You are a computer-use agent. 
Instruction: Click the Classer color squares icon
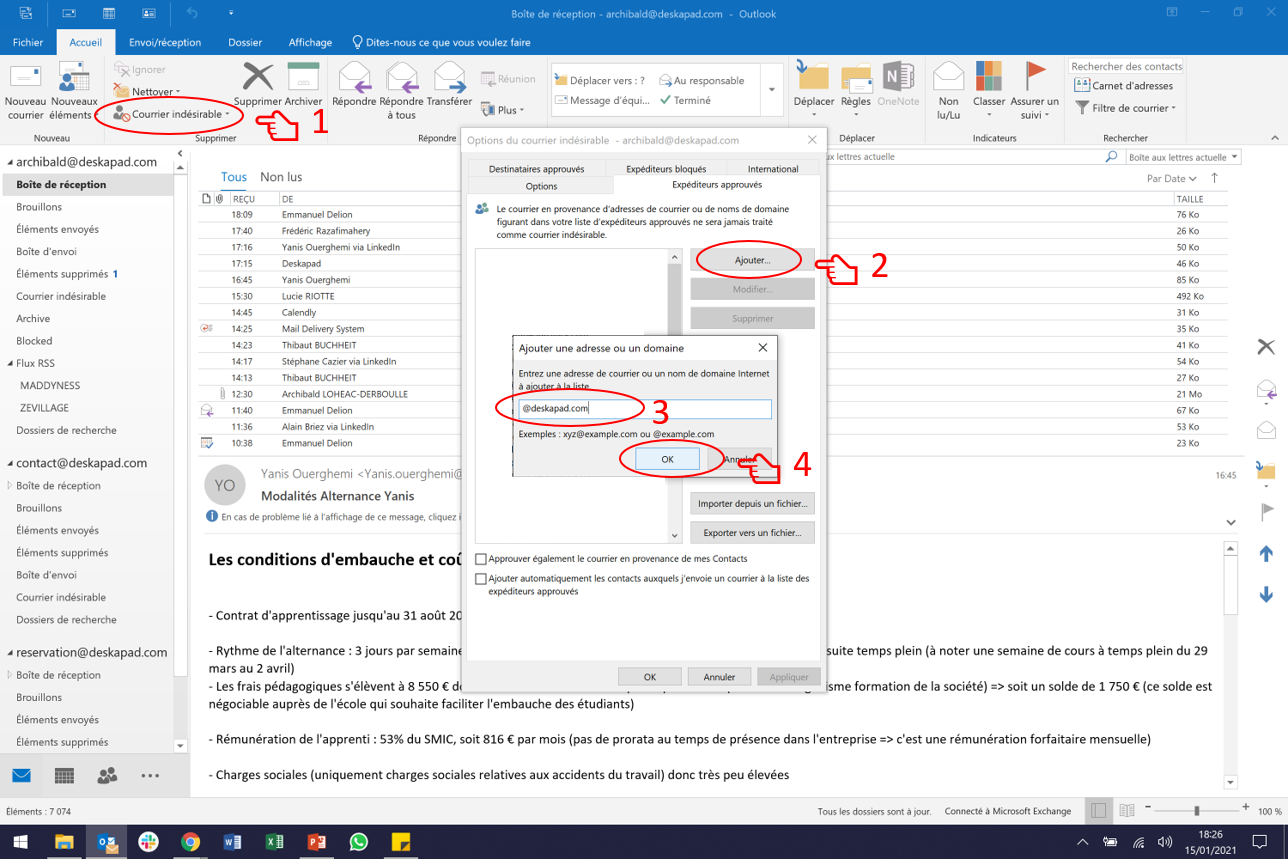click(989, 77)
